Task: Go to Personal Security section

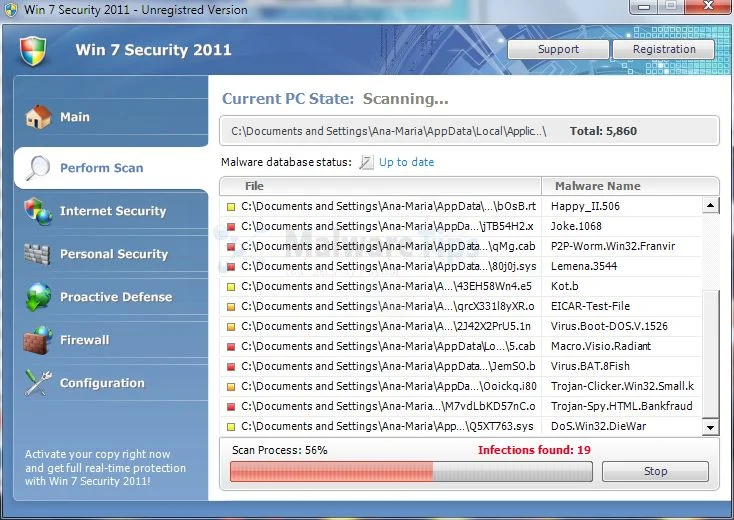Action: (x=111, y=254)
